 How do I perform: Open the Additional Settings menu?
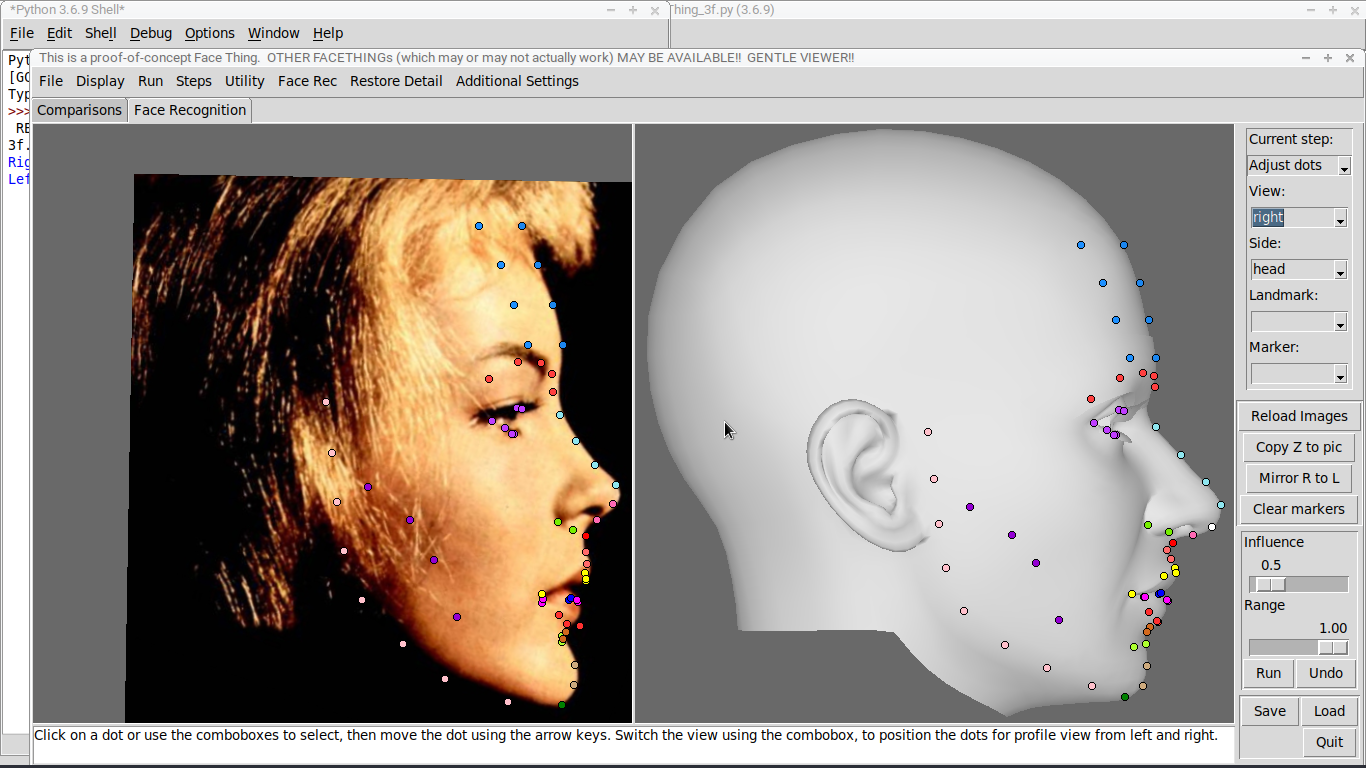pos(517,81)
